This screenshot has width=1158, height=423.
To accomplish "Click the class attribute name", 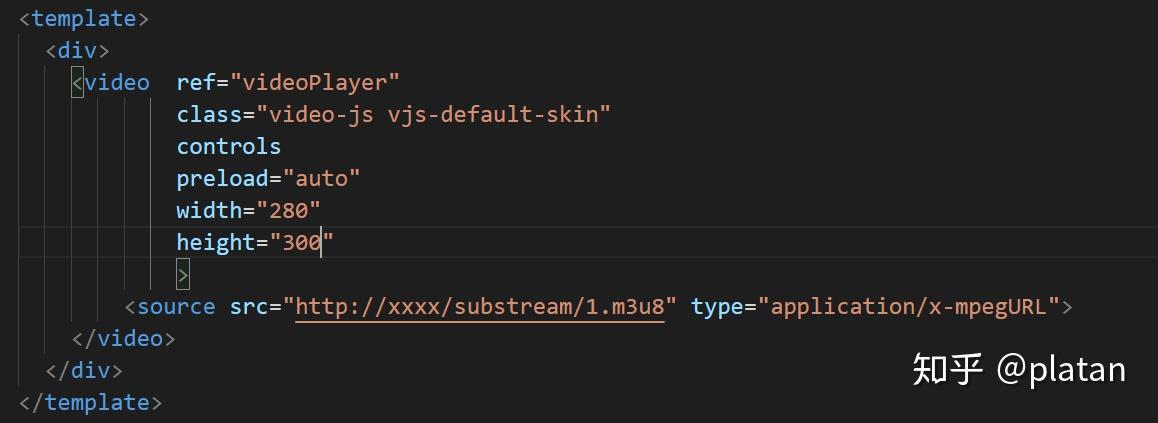I will coord(209,114).
